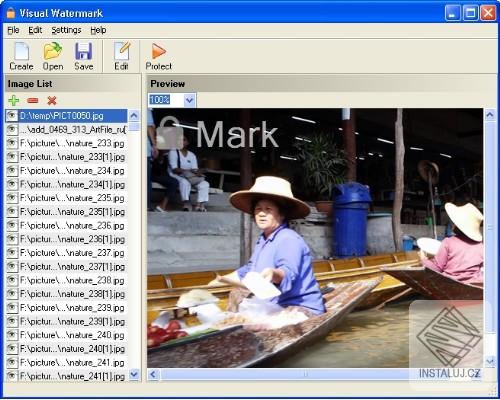The width and height of the screenshot is (500, 400).
Task: Start protection with the Protect icon
Action: (159, 56)
